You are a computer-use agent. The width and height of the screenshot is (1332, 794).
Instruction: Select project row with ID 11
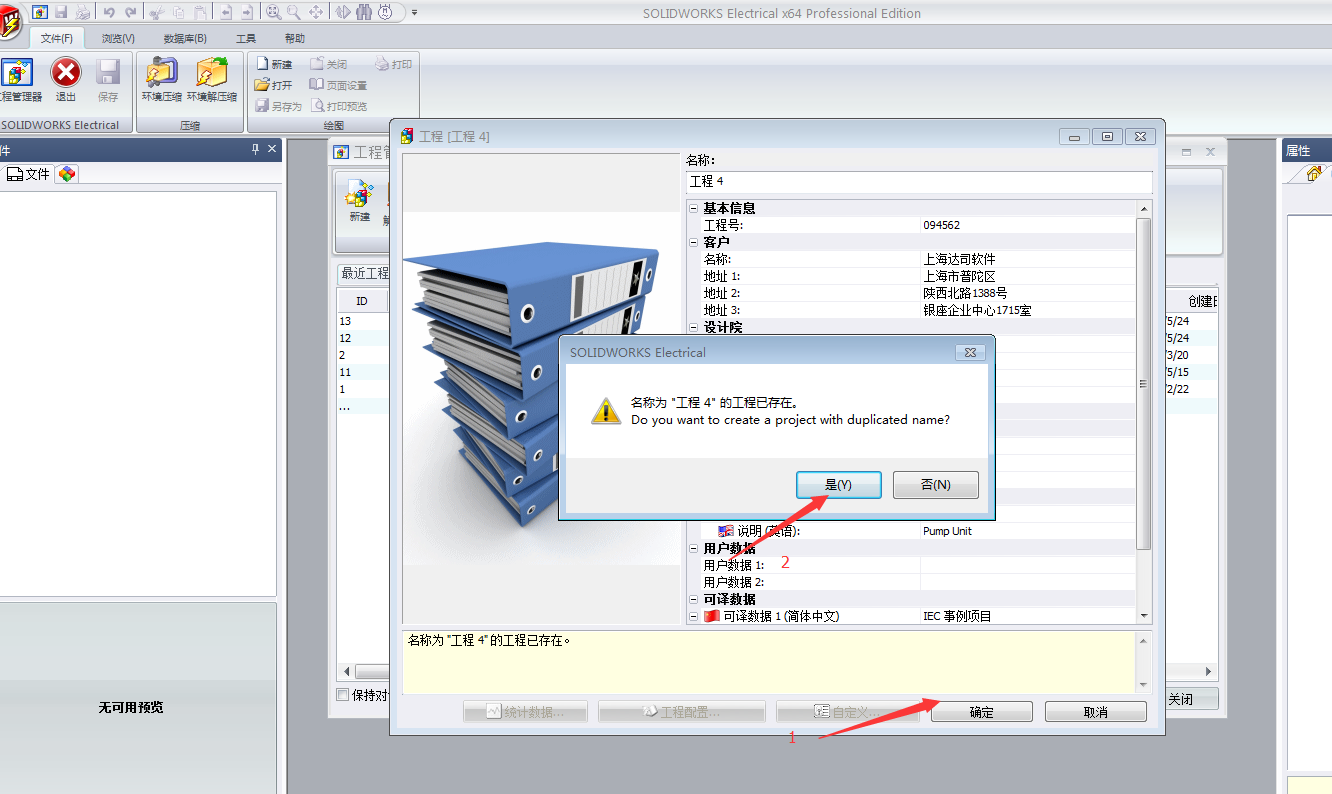(x=362, y=372)
